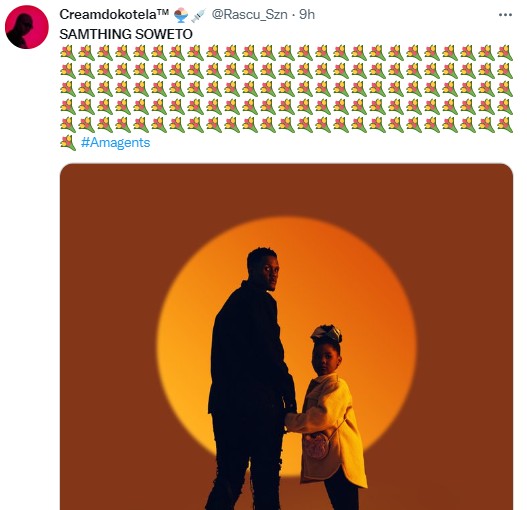This screenshot has height=510, width=527.
Task: Open the #Amagents hashtag link
Action: click(116, 143)
